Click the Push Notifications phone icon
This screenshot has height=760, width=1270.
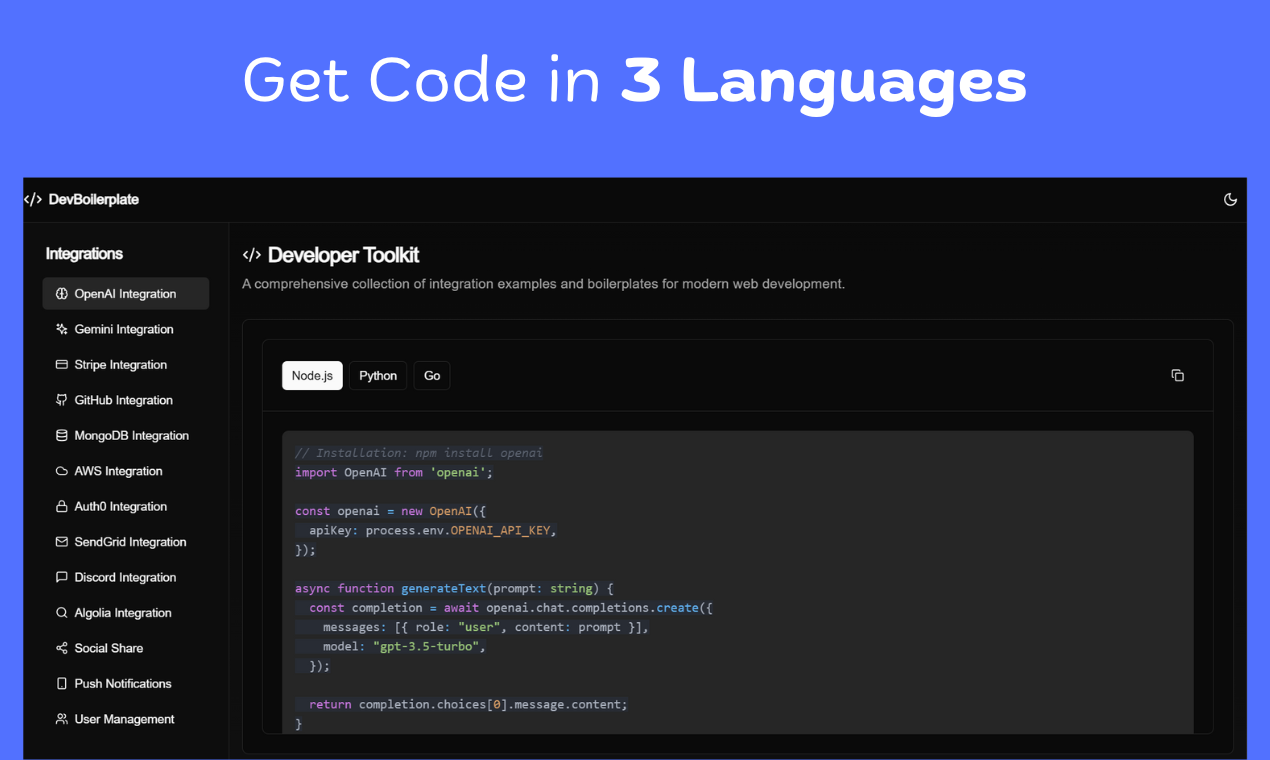click(x=62, y=684)
